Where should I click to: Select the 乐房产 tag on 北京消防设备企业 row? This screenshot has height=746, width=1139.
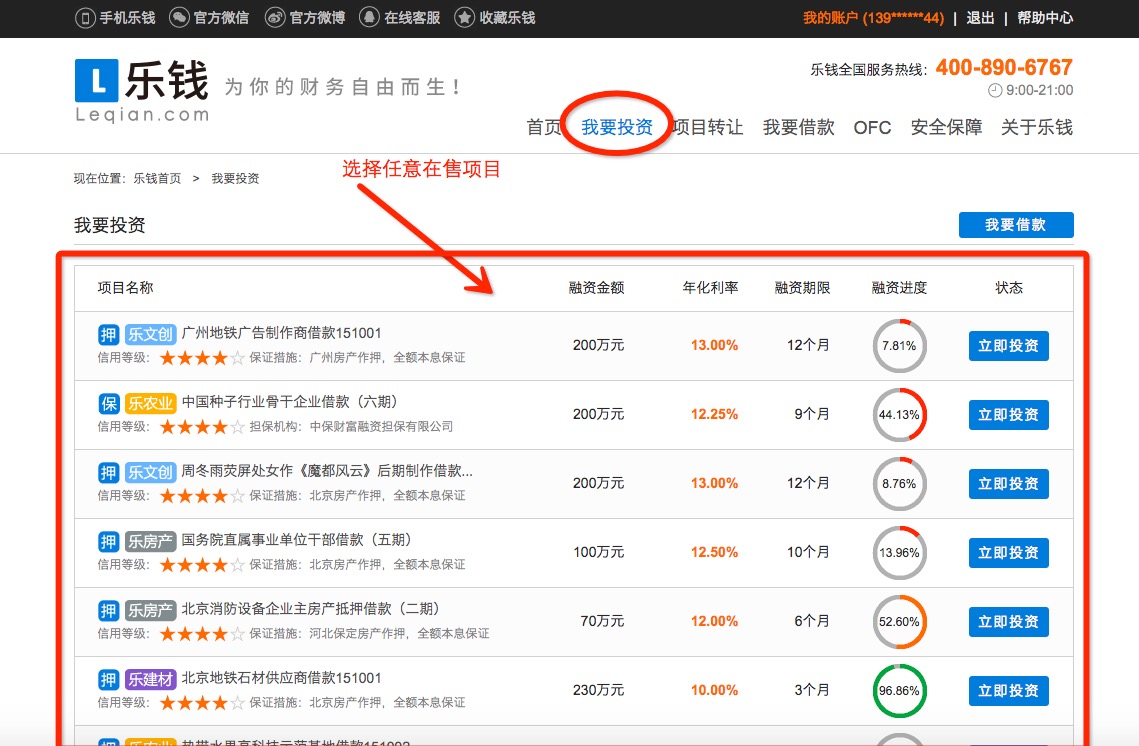(x=150, y=610)
